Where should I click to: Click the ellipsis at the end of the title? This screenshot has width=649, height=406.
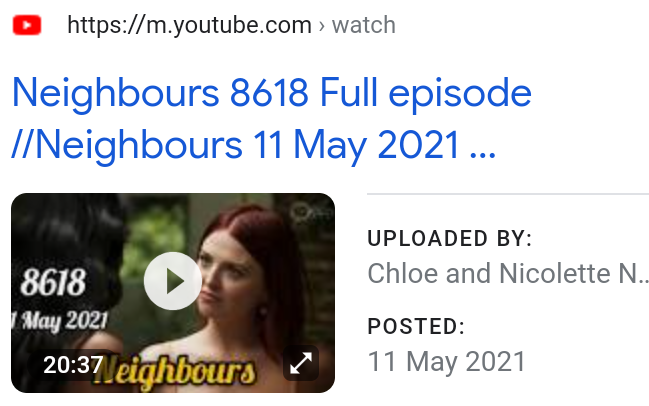(483, 155)
